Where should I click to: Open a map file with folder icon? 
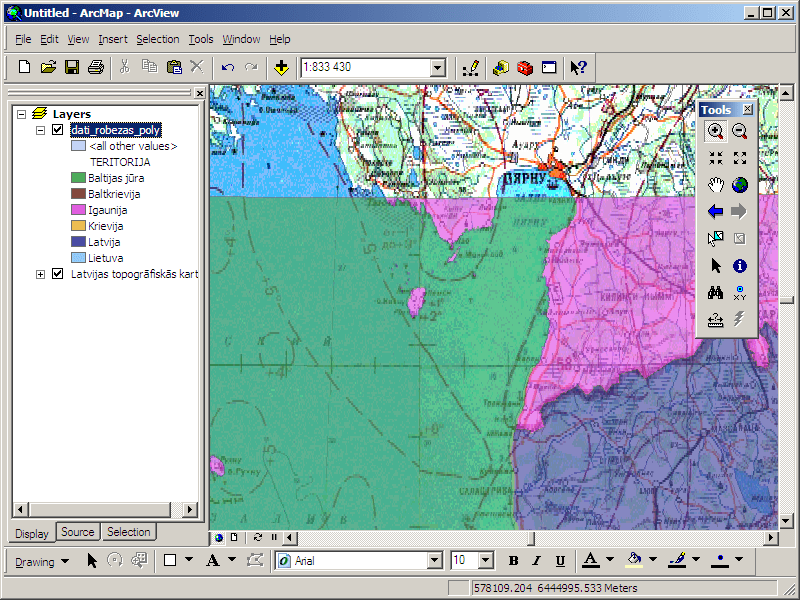[x=48, y=67]
